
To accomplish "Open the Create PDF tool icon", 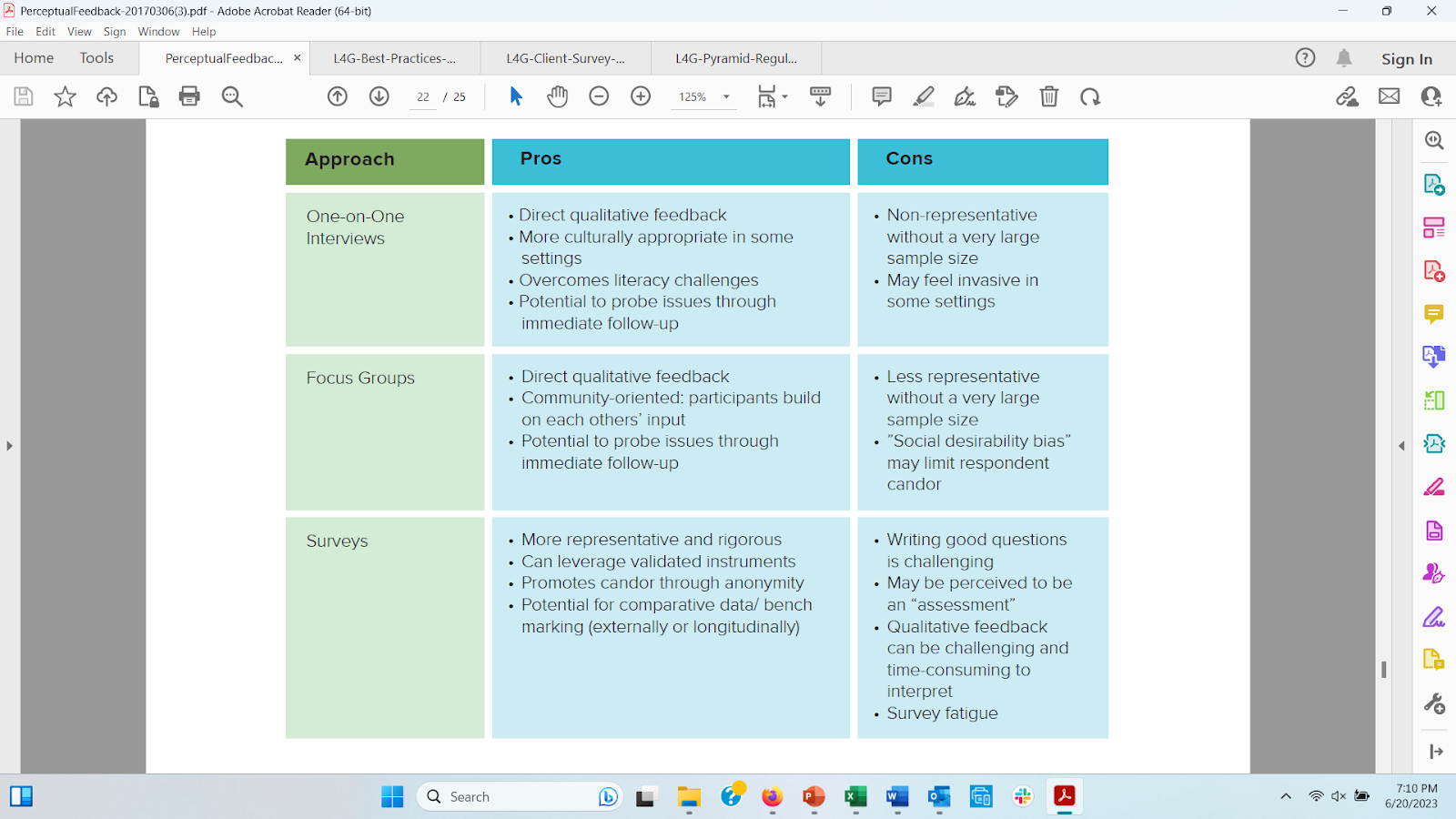I will click(1434, 271).
